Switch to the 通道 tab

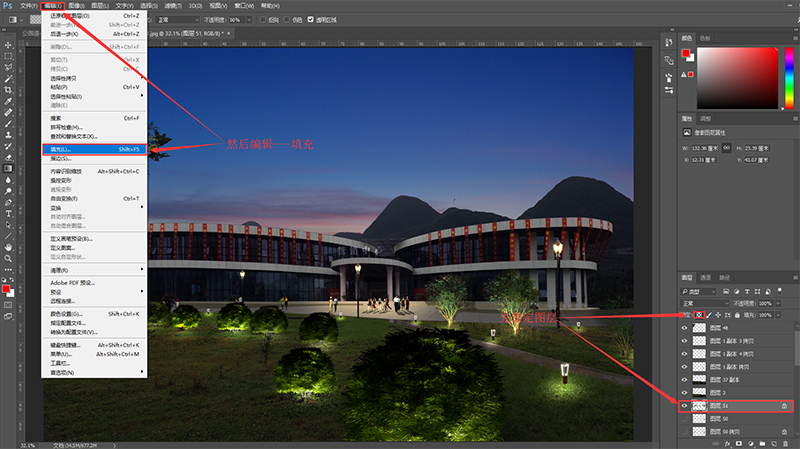(x=706, y=277)
